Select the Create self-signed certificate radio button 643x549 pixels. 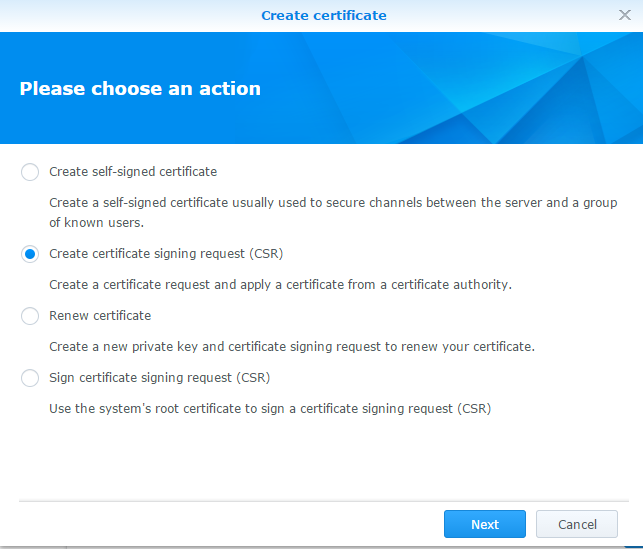[x=30, y=172]
